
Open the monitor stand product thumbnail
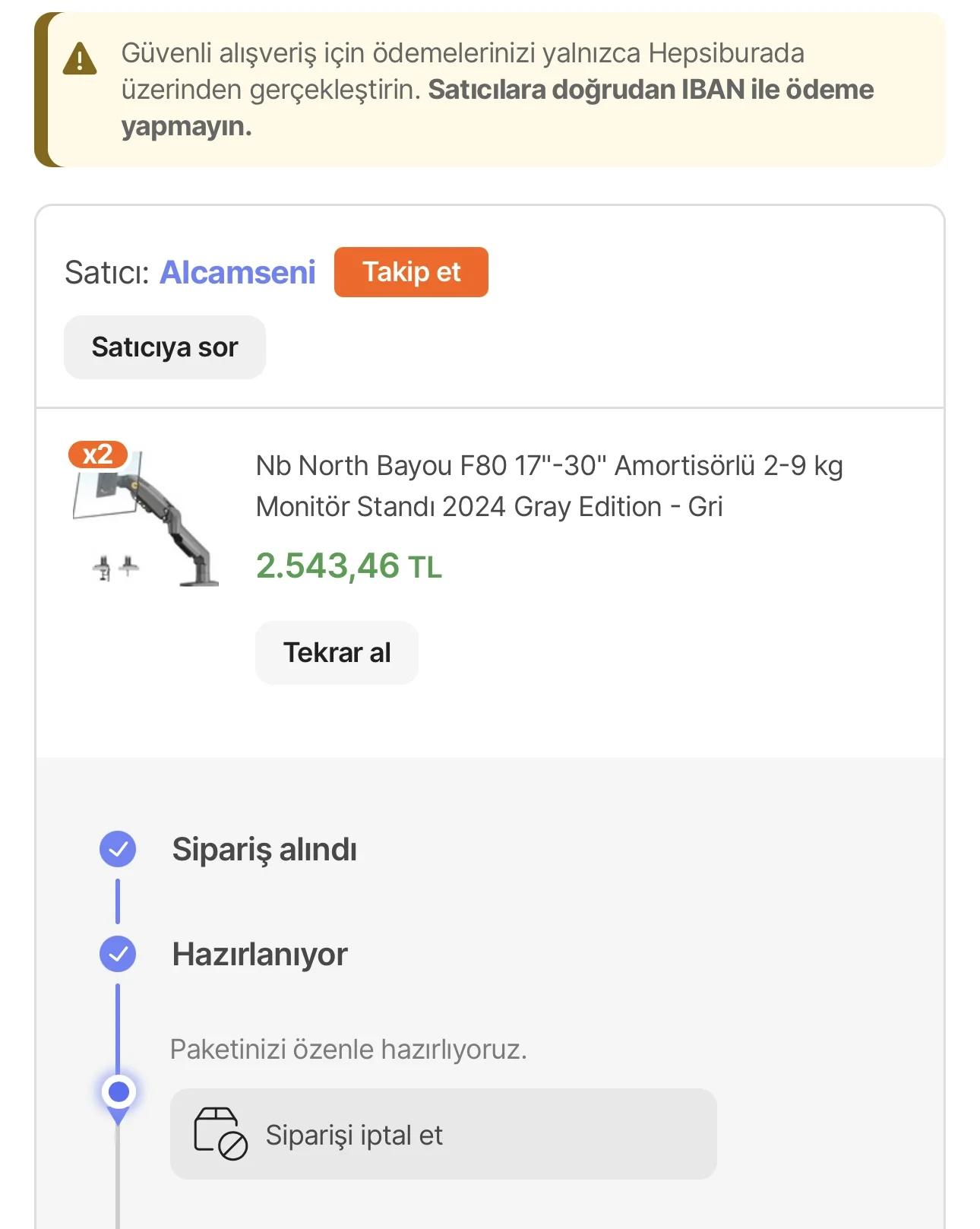coord(146,518)
